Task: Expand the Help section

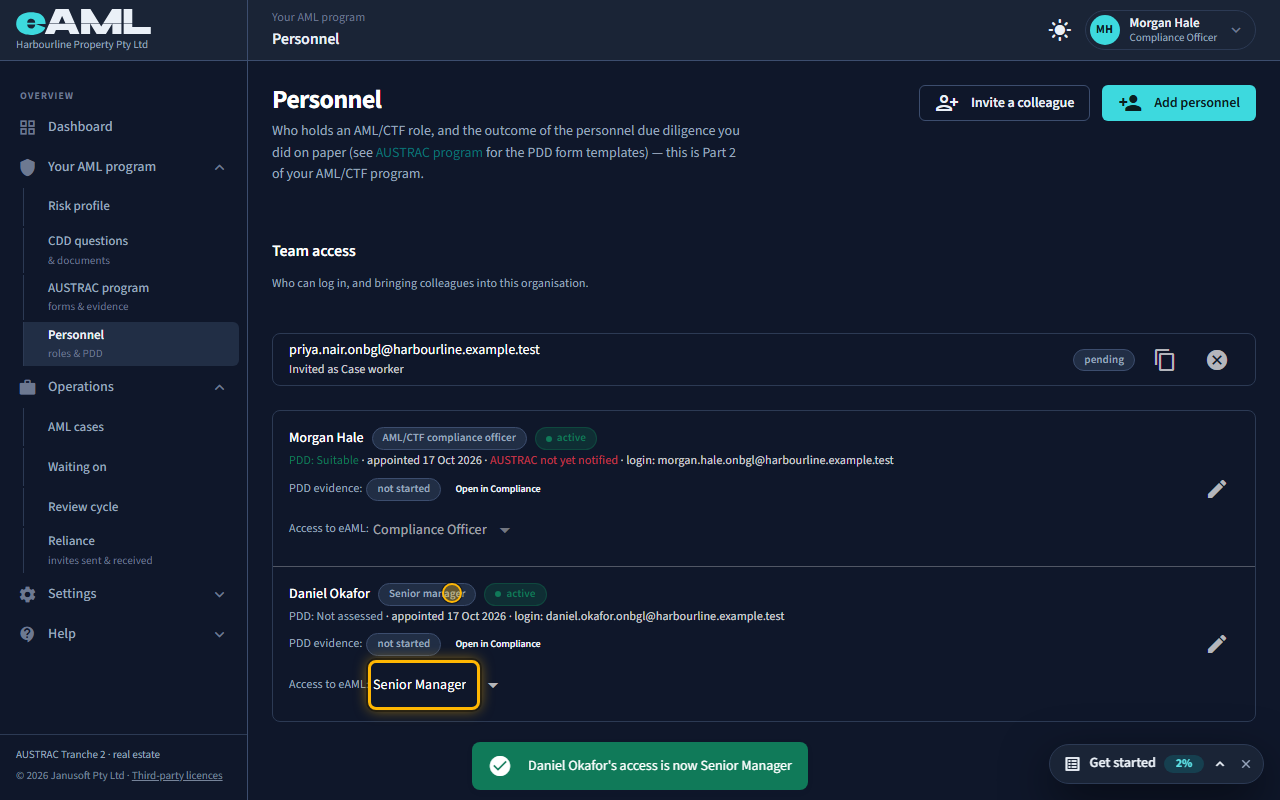Action: (x=220, y=634)
